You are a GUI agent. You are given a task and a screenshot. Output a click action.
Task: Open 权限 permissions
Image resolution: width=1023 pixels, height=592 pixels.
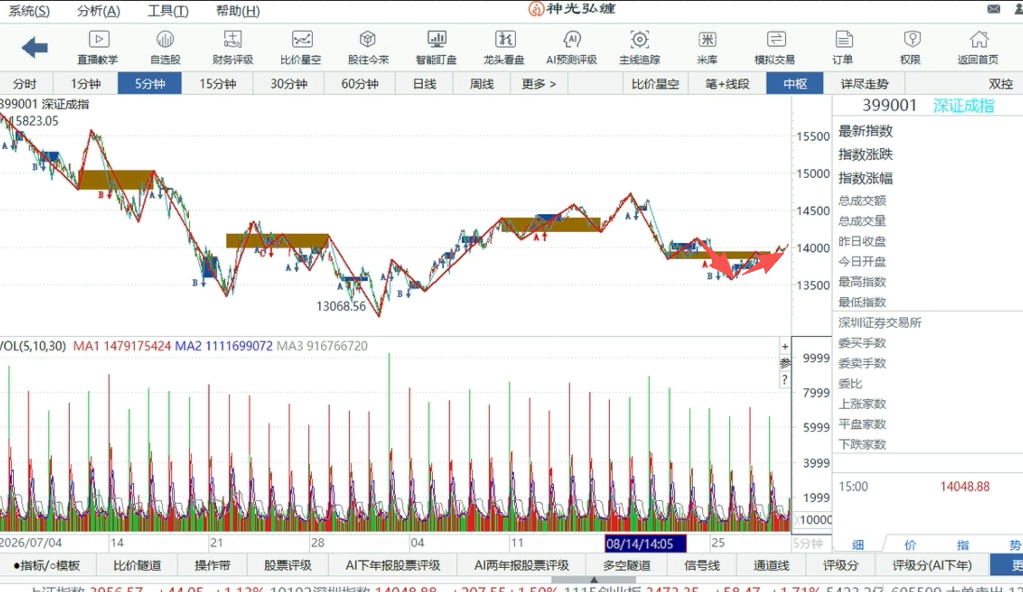pyautogui.click(x=911, y=48)
